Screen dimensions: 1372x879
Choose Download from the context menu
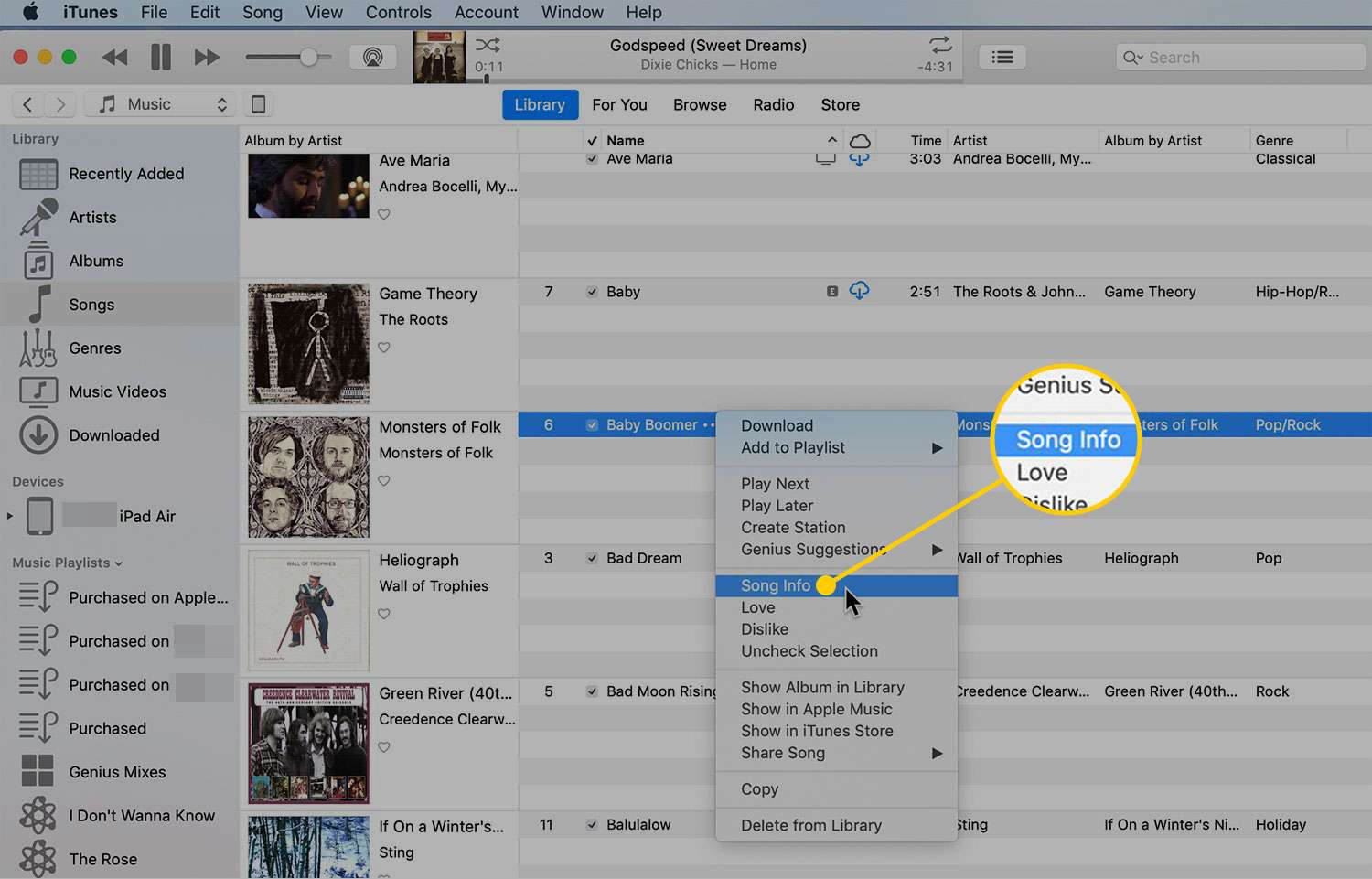coord(836,425)
